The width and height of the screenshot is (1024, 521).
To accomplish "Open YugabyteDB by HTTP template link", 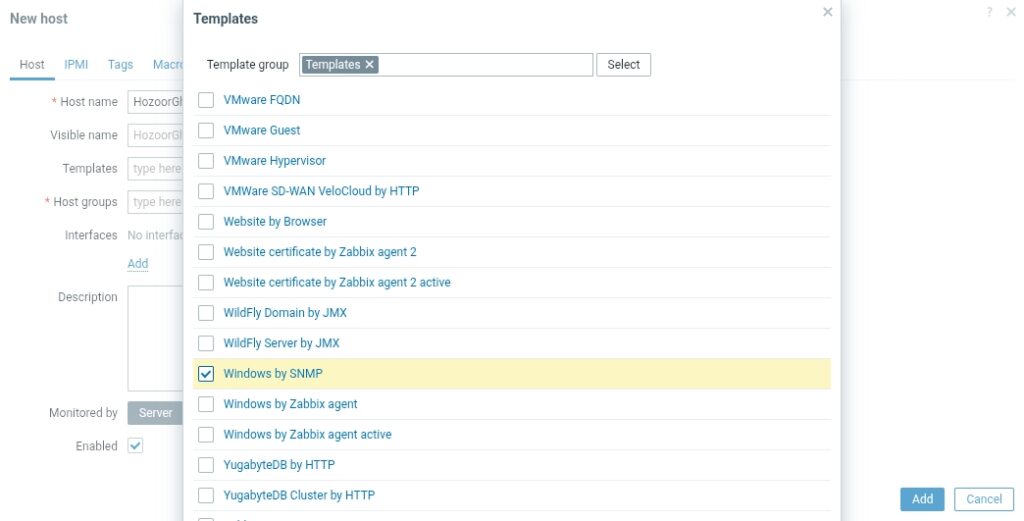I will point(279,465).
